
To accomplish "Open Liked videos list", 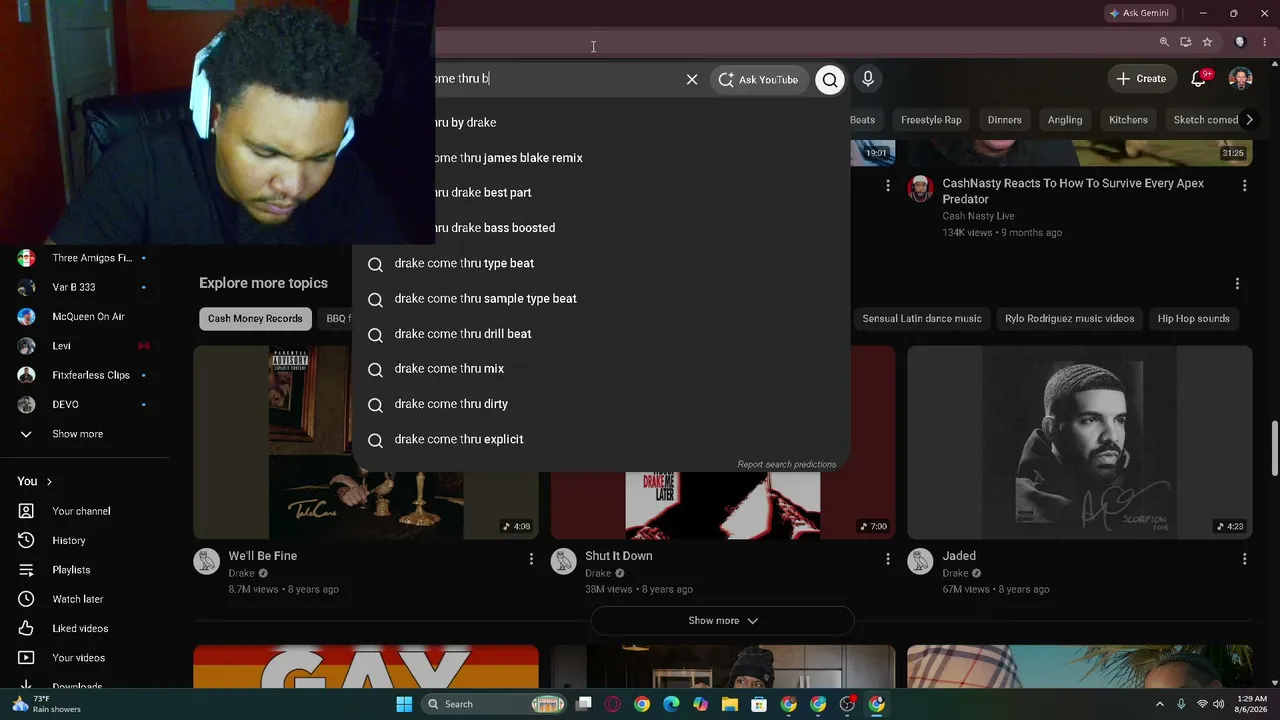I will [x=85, y=629].
